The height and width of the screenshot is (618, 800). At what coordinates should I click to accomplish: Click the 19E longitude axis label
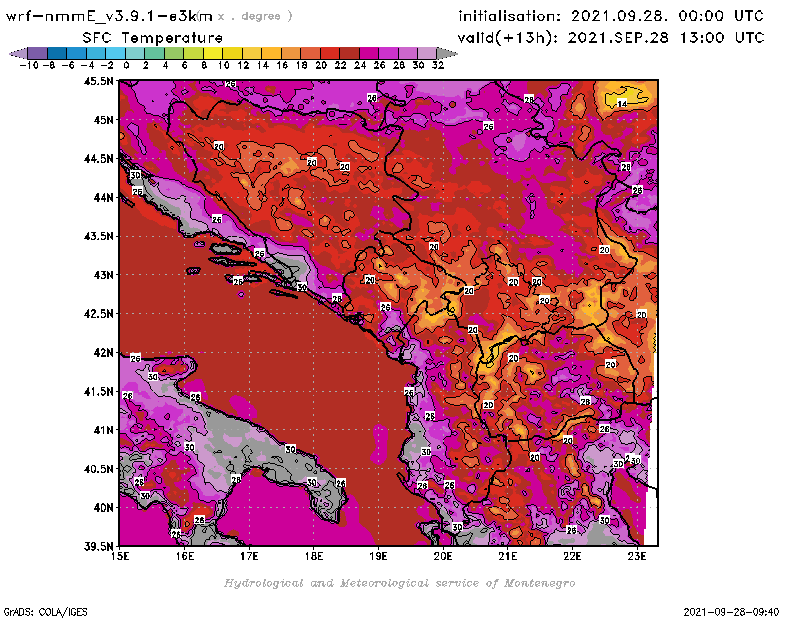[x=378, y=556]
